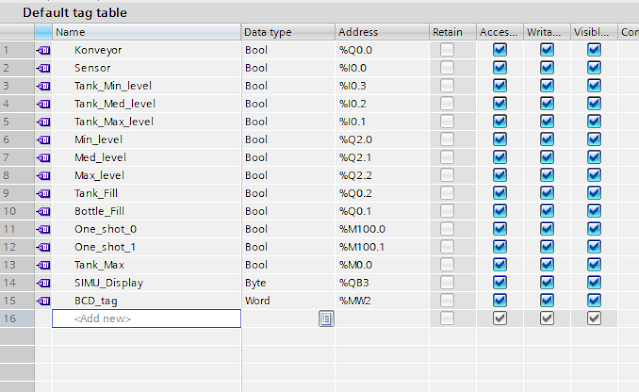Click address %QB3 cell
Image resolution: width=639 pixels, height=392 pixels.
tap(382, 283)
